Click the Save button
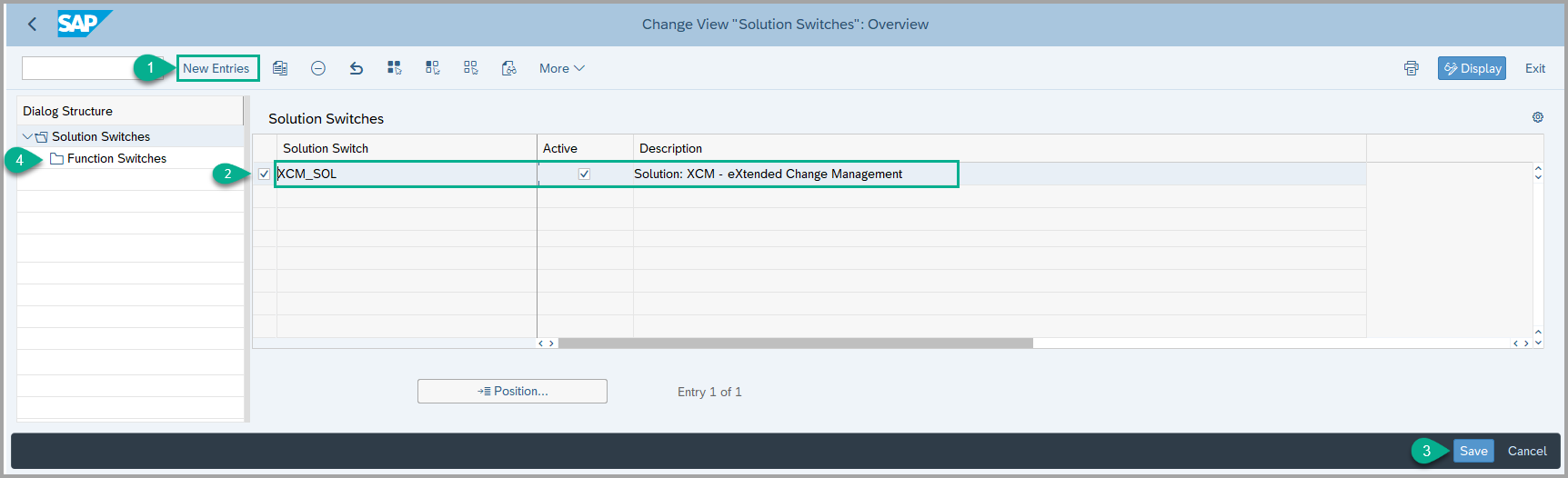This screenshot has width=1568, height=478. pyautogui.click(x=1473, y=451)
